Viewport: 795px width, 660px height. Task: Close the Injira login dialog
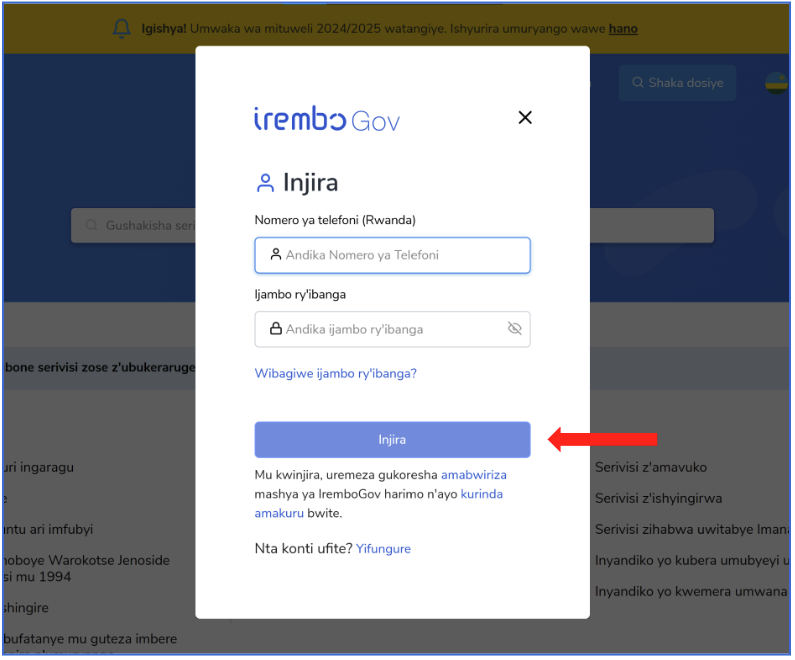(x=525, y=117)
